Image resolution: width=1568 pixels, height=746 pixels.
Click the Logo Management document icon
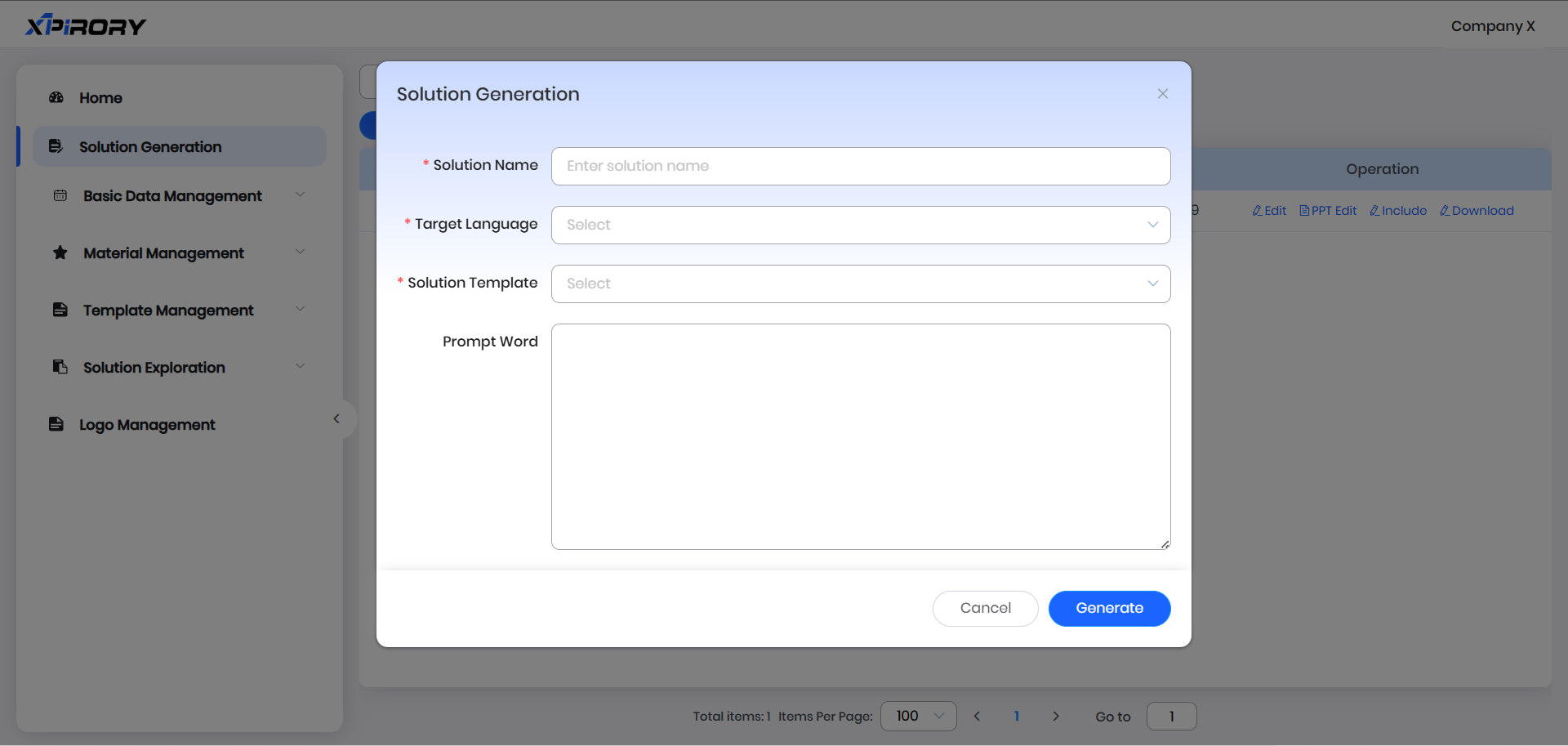click(x=56, y=425)
